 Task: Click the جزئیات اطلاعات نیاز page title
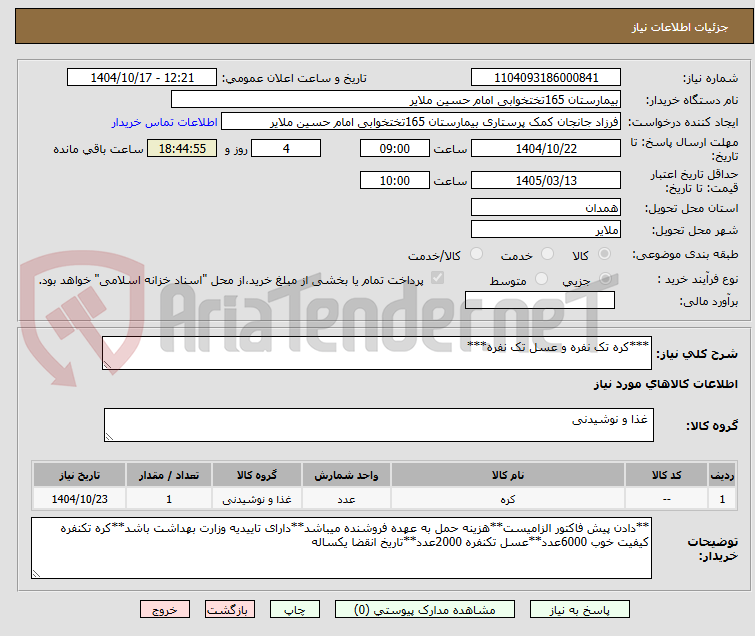pyautogui.click(x=679, y=27)
